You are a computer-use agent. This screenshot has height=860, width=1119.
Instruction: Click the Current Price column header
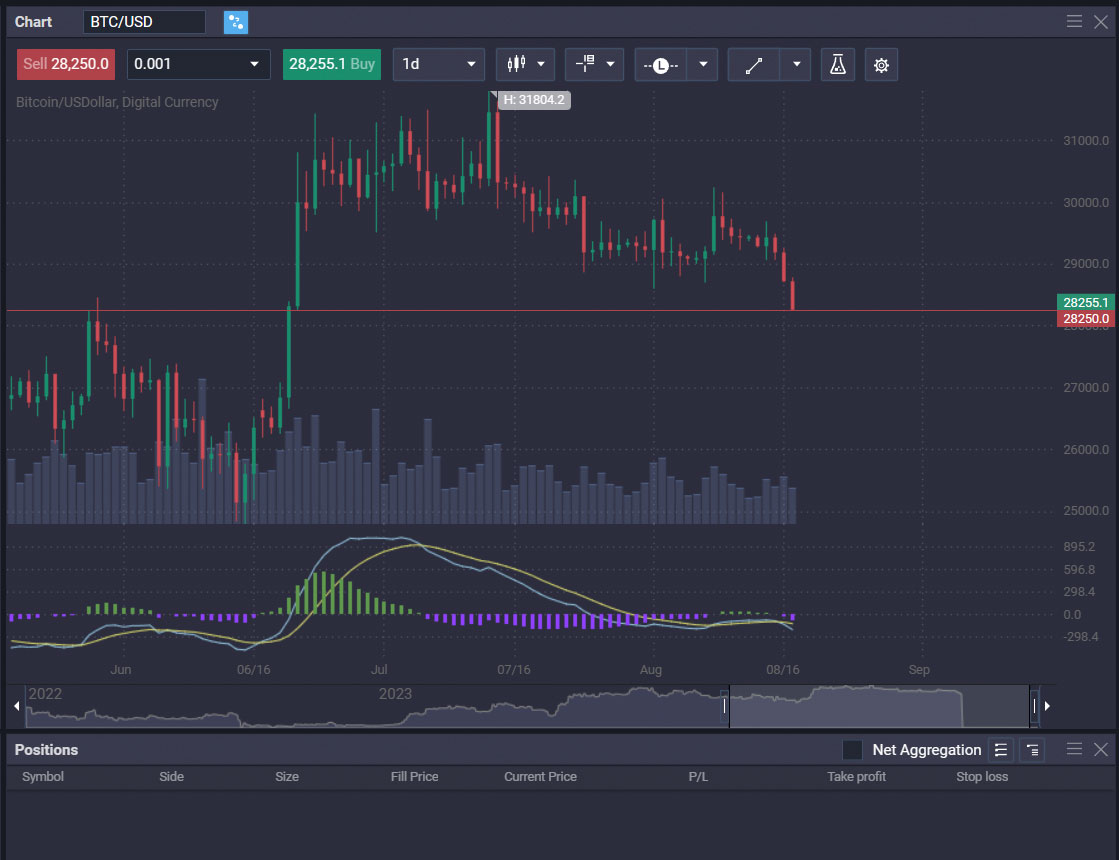coord(540,776)
